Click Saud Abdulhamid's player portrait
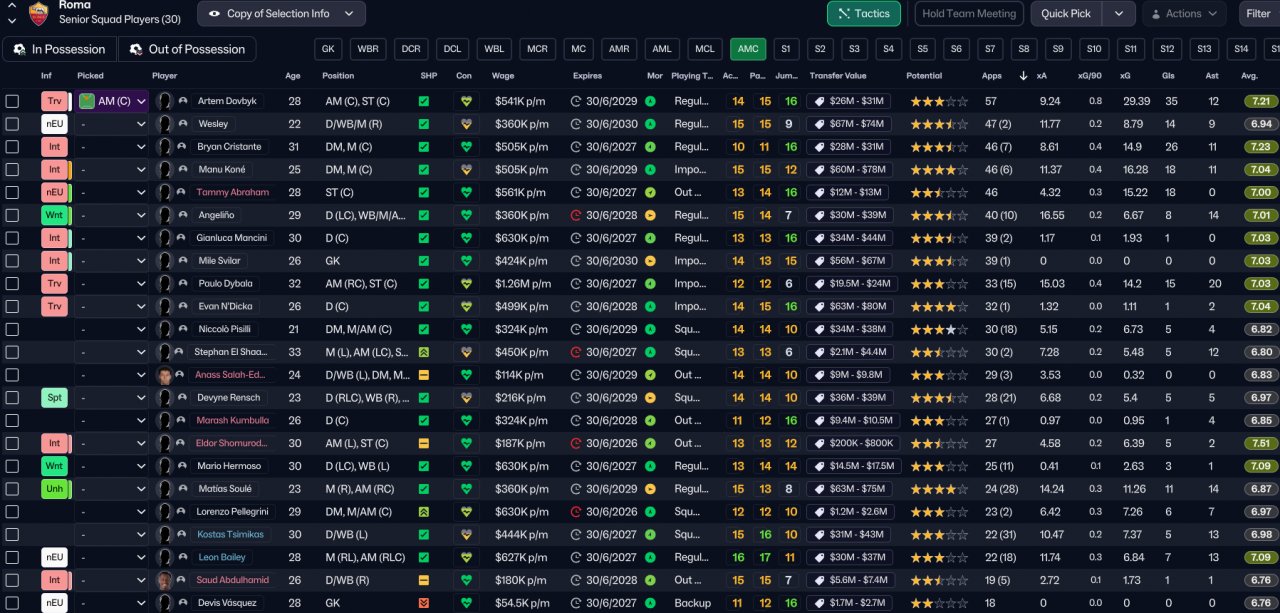 (x=165, y=580)
